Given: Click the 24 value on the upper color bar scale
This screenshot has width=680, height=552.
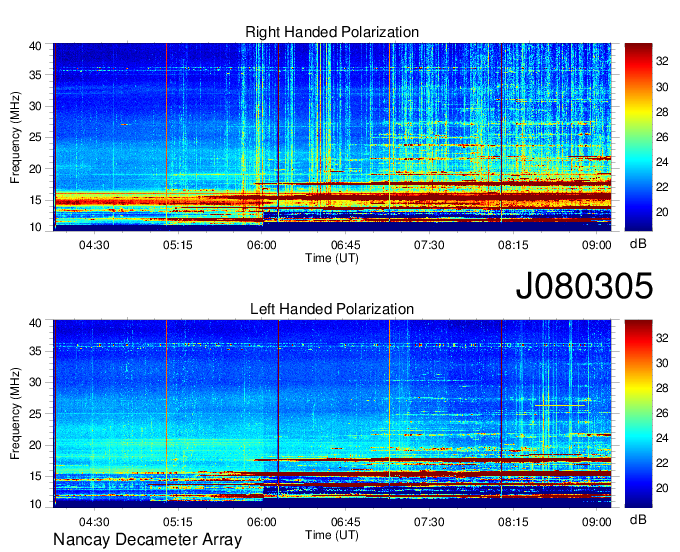Looking at the screenshot, I should [662, 162].
